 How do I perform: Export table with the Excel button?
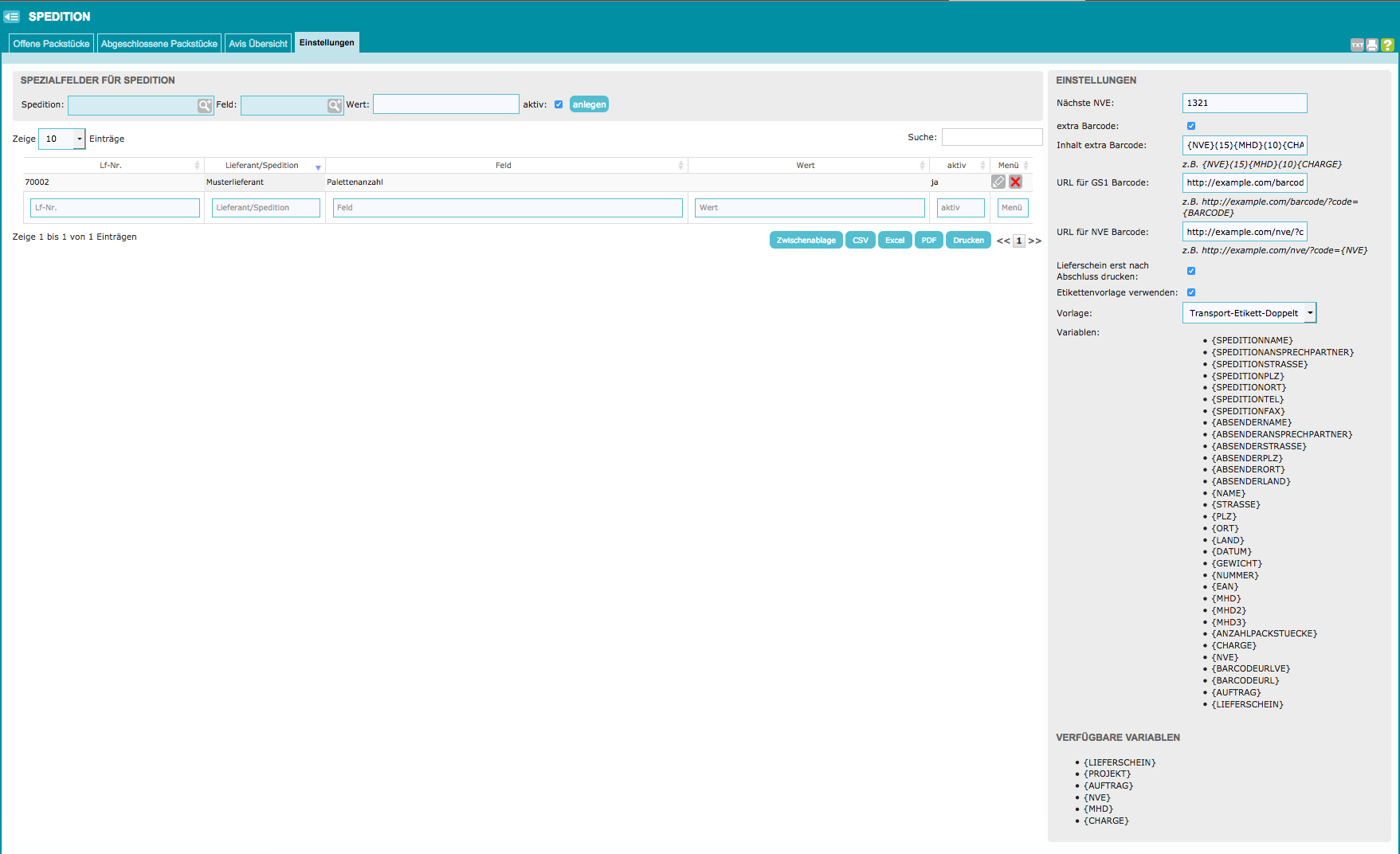[894, 240]
